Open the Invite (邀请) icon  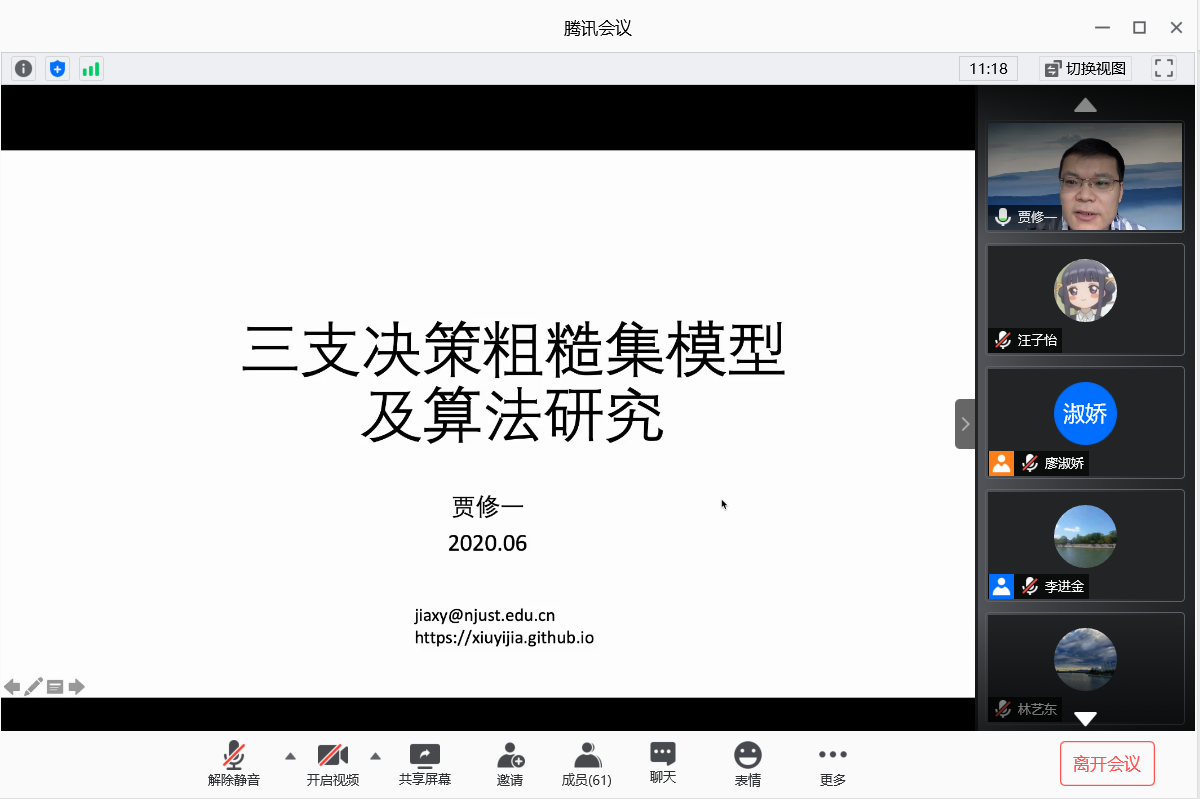coord(510,764)
